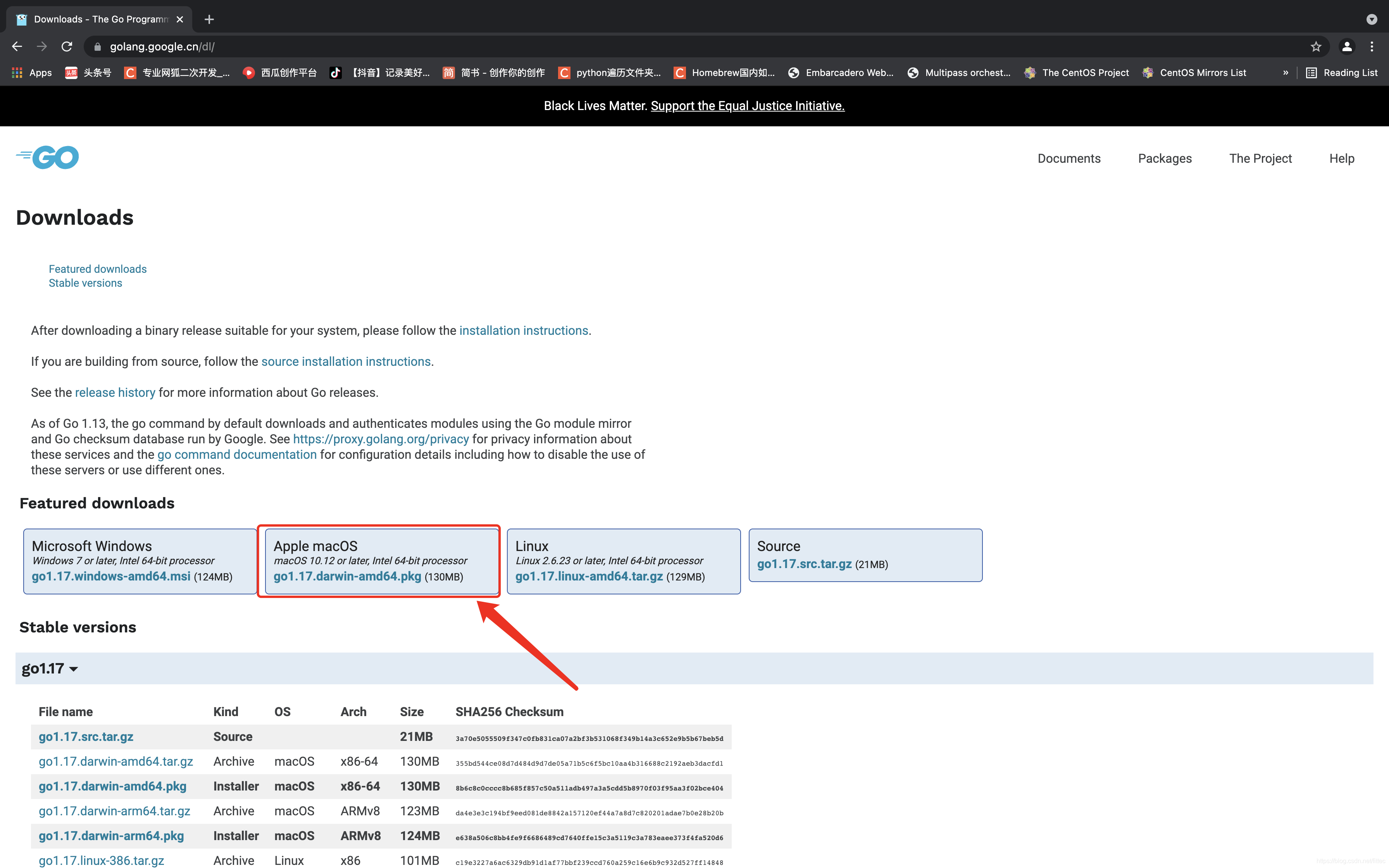Click Support the Equal Justice Initiative link
The image size is (1389, 868).
click(x=747, y=106)
